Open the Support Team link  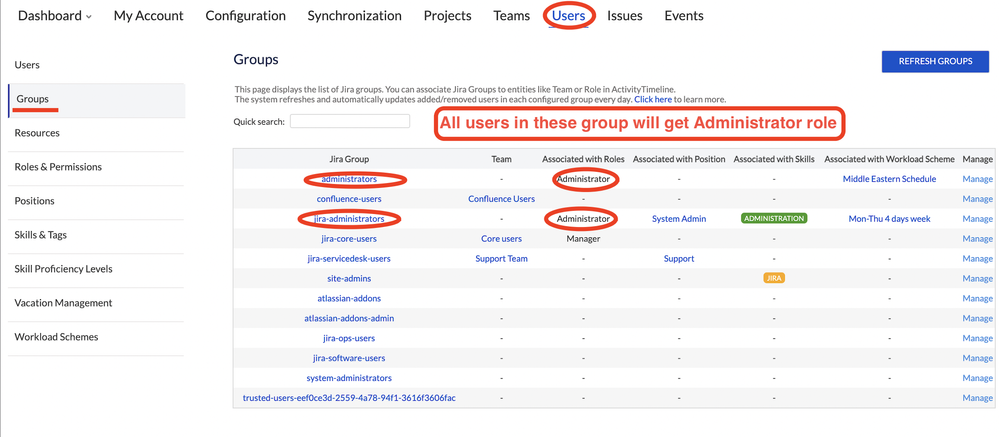pyautogui.click(x=501, y=259)
